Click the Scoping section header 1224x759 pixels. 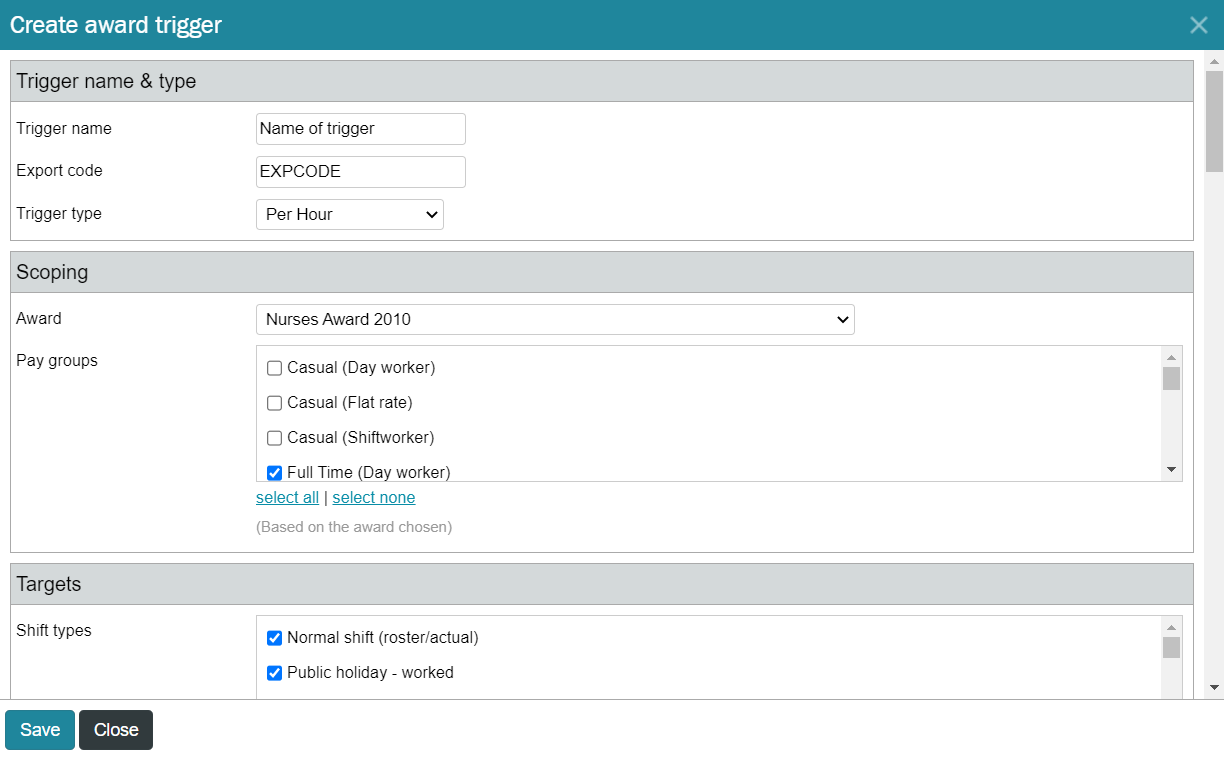[x=602, y=272]
